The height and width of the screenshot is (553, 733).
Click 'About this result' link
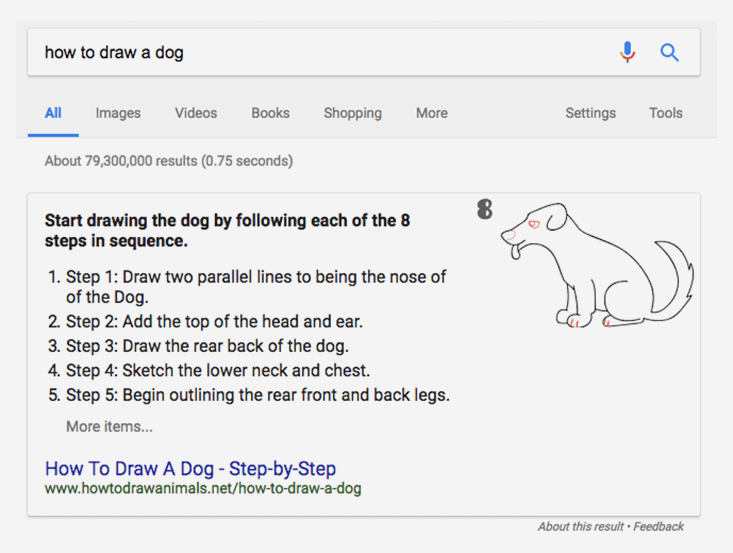(x=581, y=527)
